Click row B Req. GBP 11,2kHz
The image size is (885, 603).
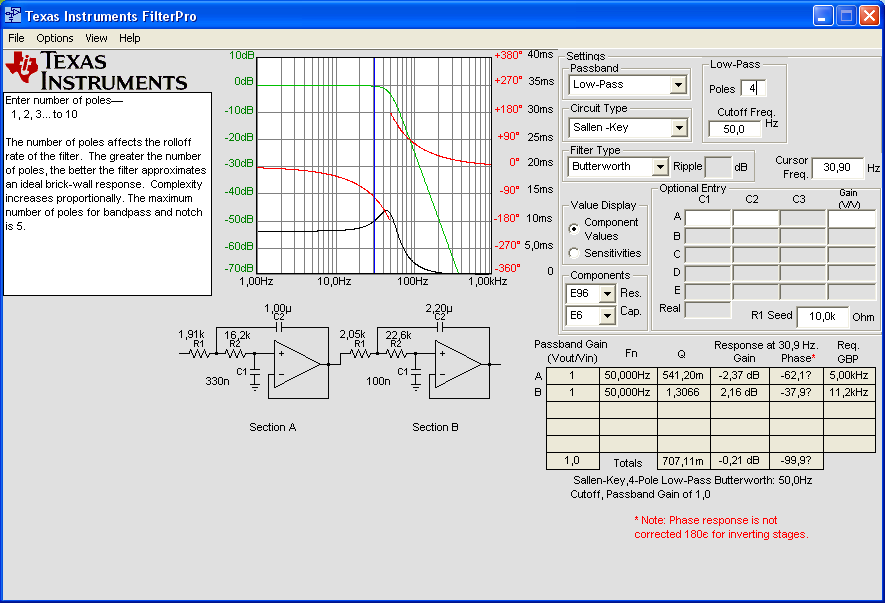click(848, 392)
